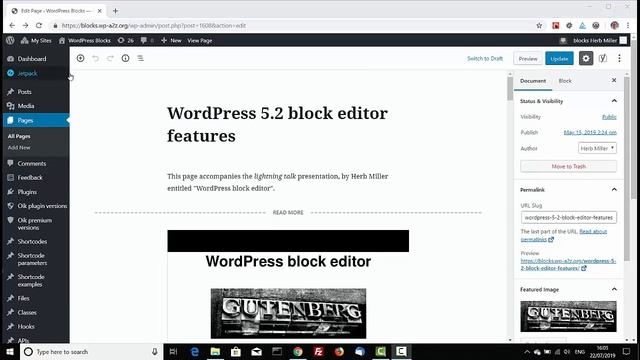Image resolution: width=640 pixels, height=360 pixels.
Task: Click Switch to Draft link
Action: (x=485, y=58)
